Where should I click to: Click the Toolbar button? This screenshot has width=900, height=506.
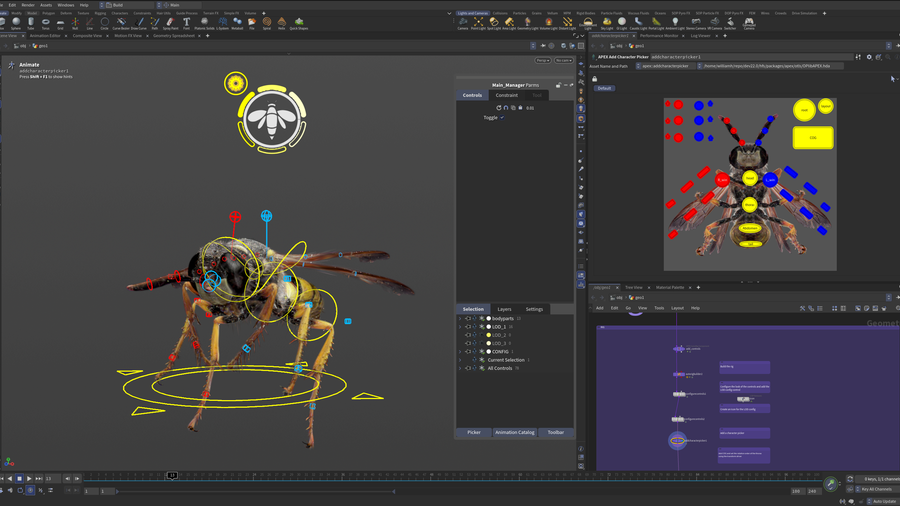click(x=556, y=433)
